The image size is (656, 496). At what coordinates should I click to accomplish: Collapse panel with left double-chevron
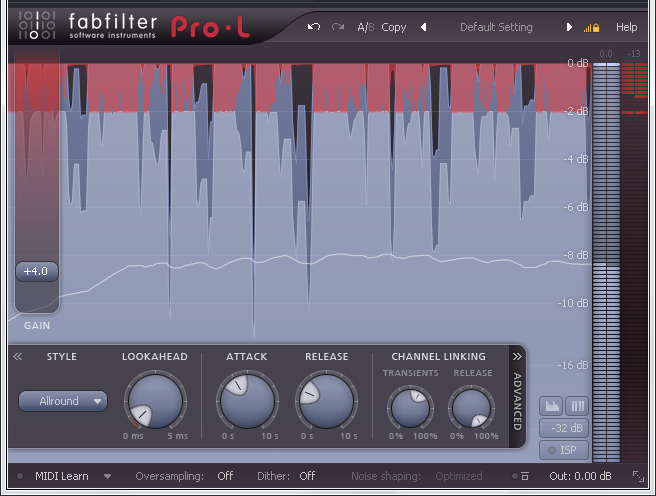pyautogui.click(x=18, y=356)
